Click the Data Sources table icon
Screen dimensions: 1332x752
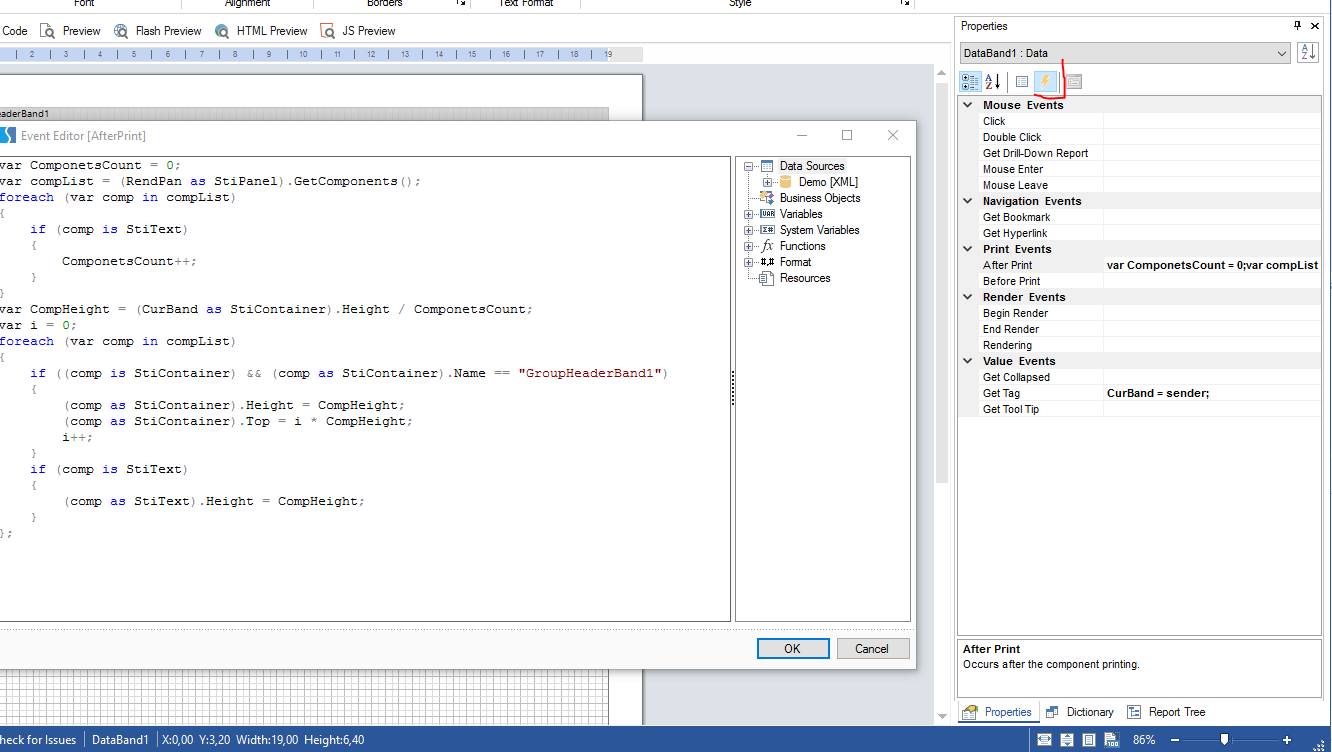pyautogui.click(x=767, y=166)
